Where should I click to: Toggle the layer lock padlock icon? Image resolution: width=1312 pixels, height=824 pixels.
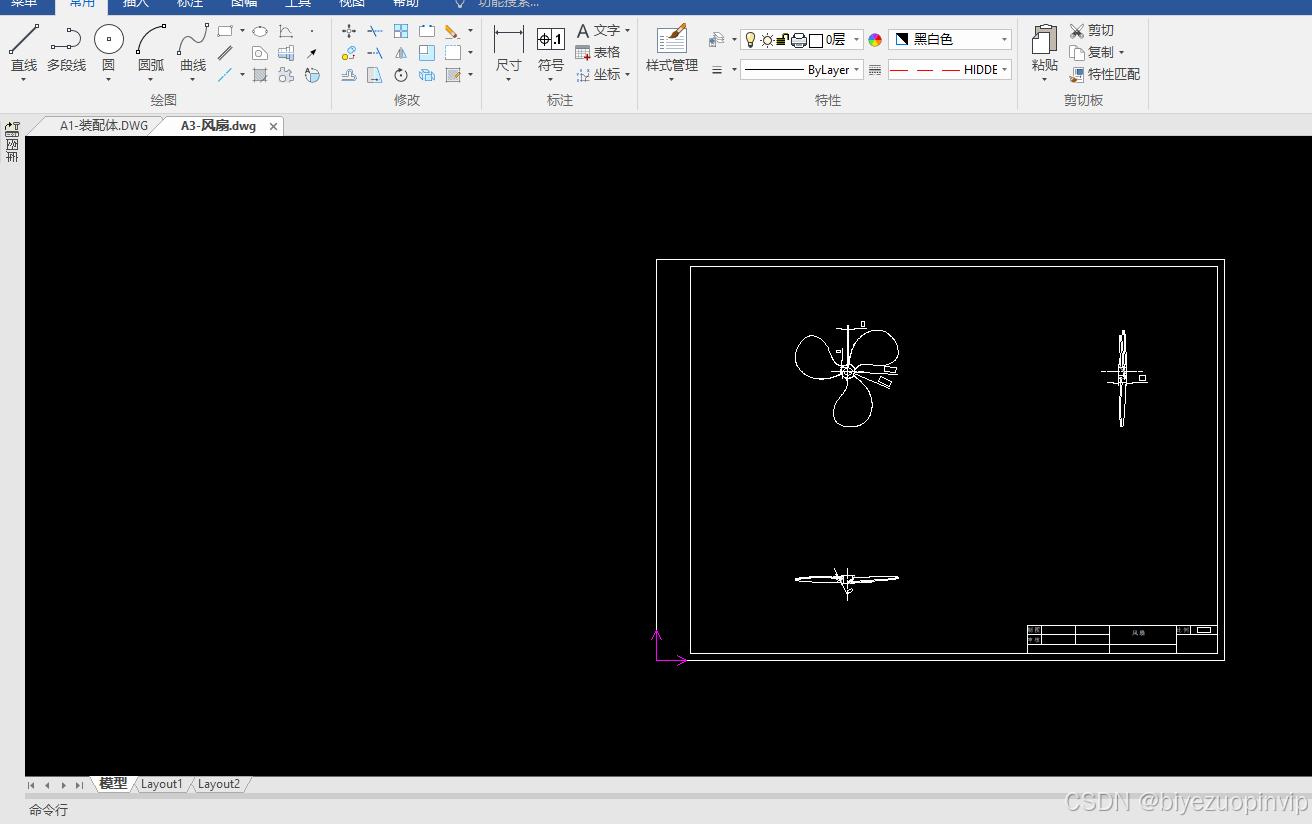(783, 40)
